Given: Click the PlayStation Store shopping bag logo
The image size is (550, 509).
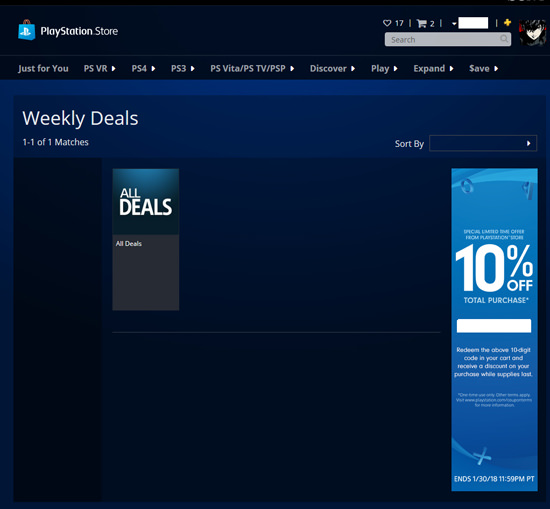Looking at the screenshot, I should tap(27, 30).
